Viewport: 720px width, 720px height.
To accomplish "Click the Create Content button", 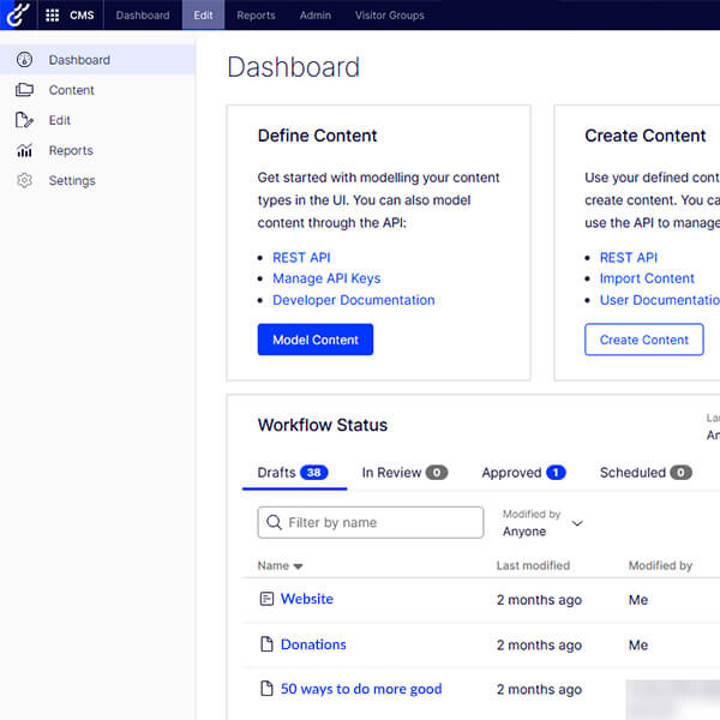I will click(644, 340).
